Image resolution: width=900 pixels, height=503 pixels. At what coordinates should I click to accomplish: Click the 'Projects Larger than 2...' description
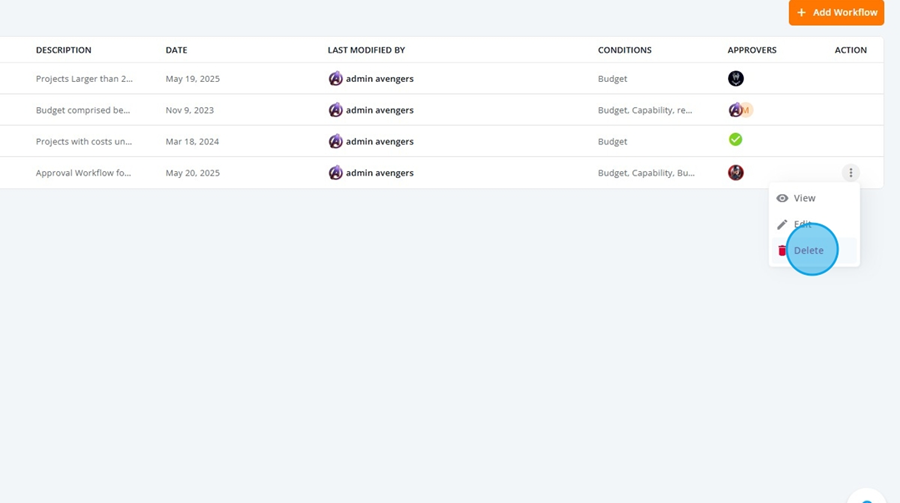pos(84,79)
